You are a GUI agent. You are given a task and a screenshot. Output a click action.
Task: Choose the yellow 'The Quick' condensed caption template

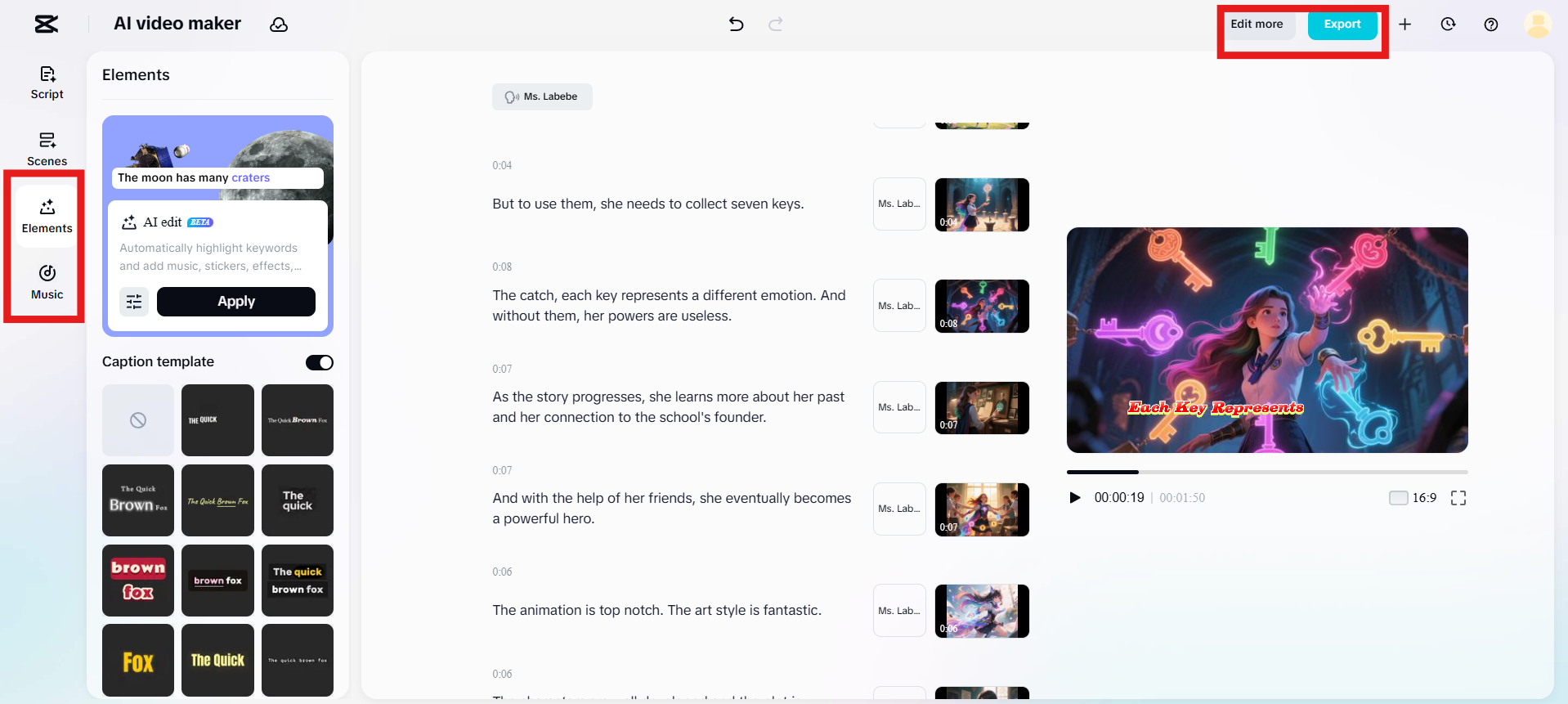[217, 661]
